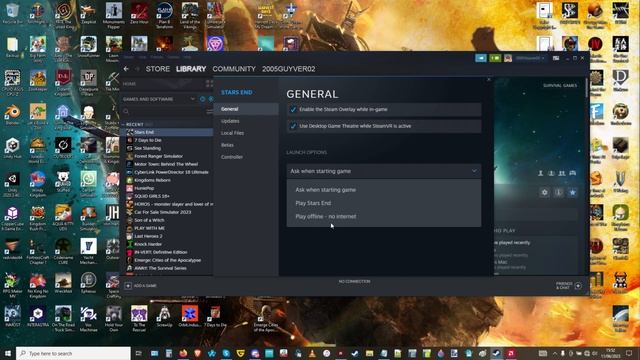Open advanced filter icon by search

(209, 111)
